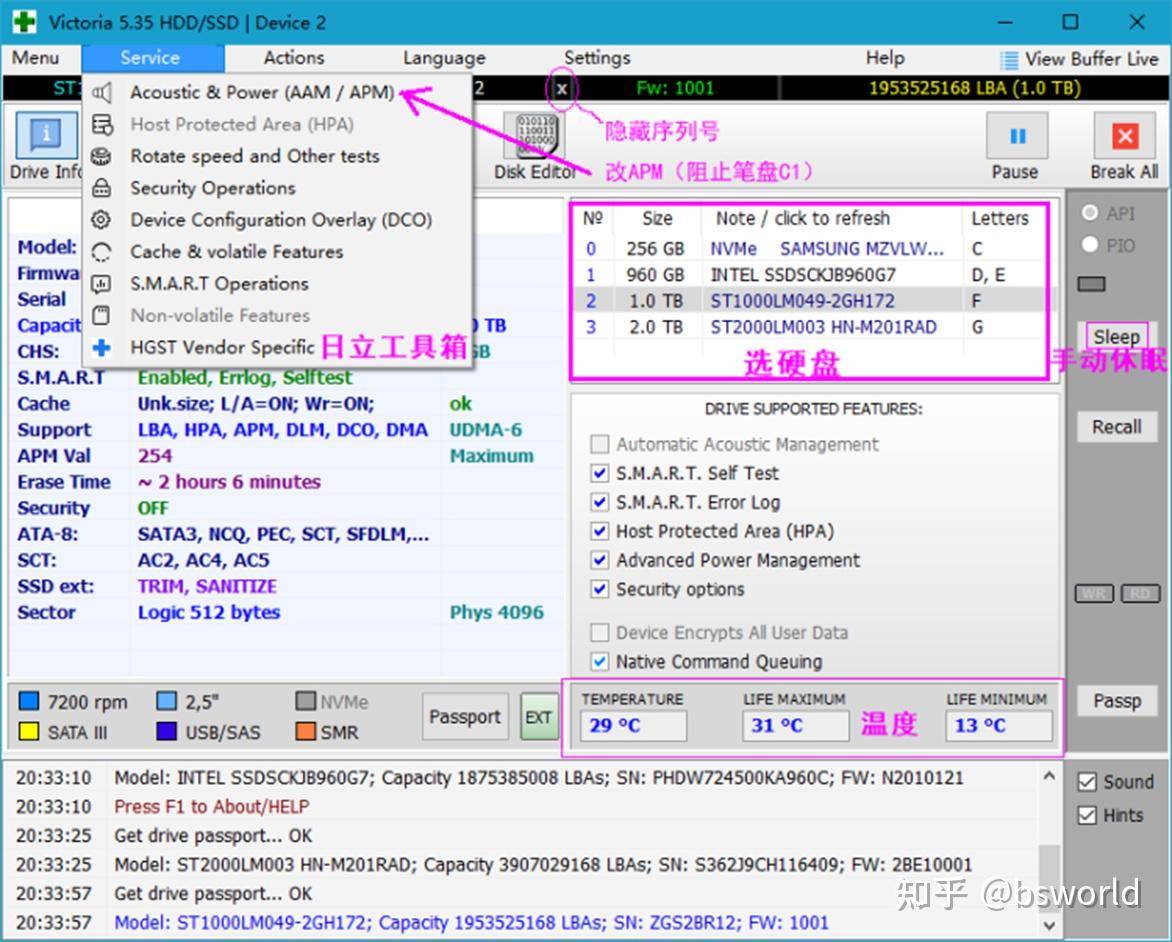Image resolution: width=1172 pixels, height=942 pixels.
Task: Click the View Buffer Live icon
Action: pyautogui.click(x=1008, y=59)
